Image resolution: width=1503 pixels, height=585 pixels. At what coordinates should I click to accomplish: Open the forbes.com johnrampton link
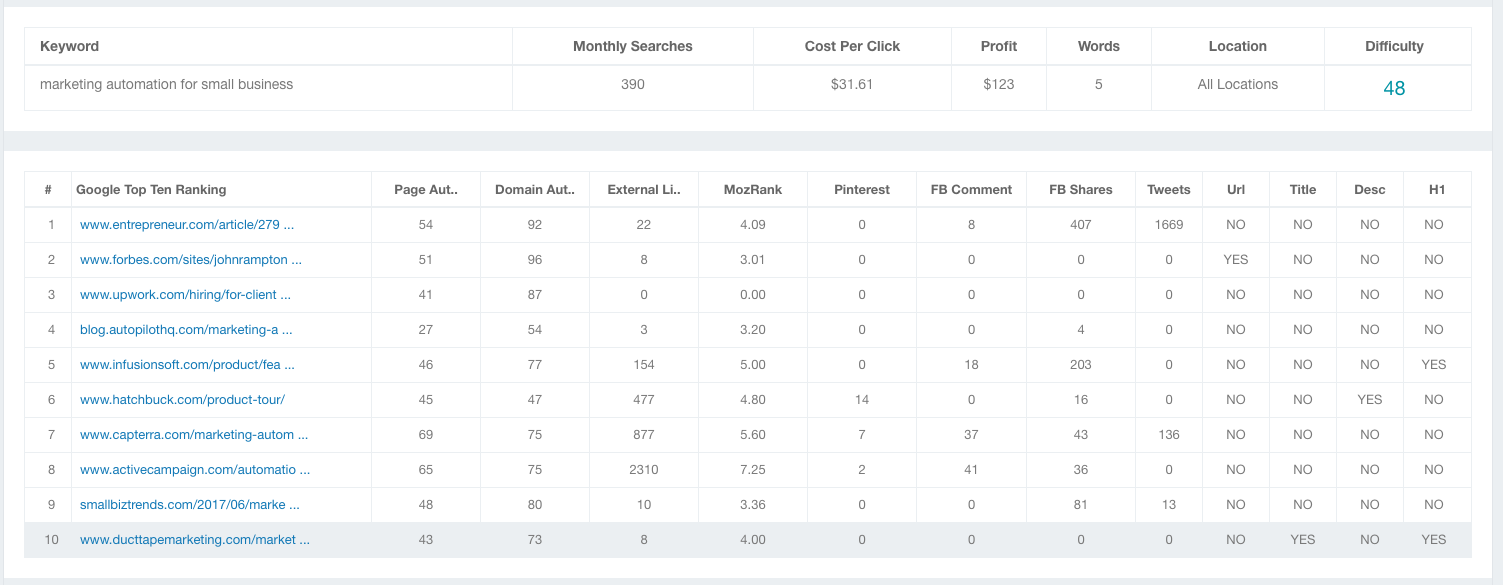pos(190,260)
